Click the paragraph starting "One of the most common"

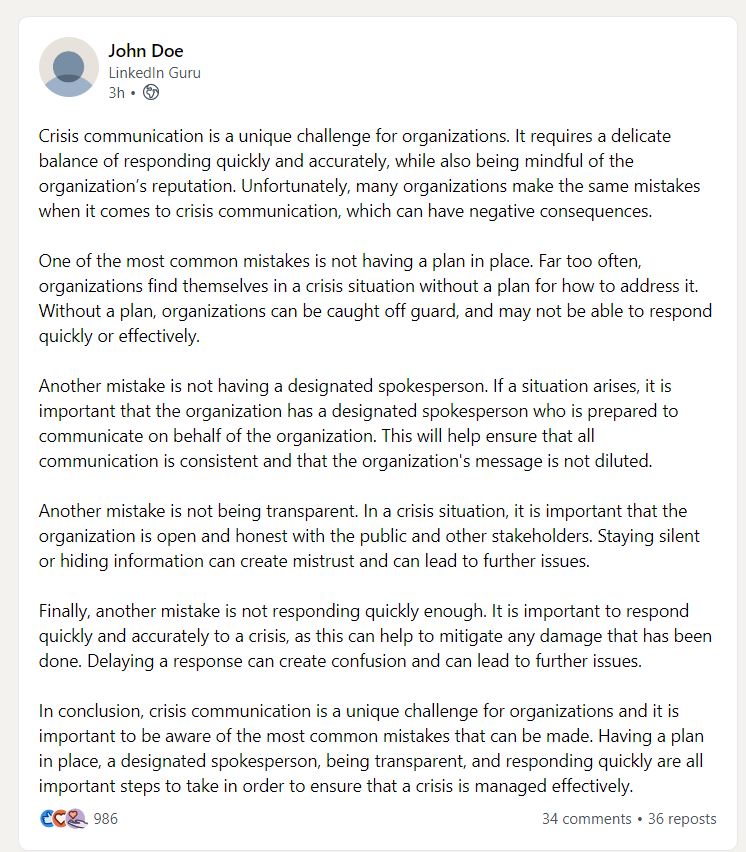(370, 298)
